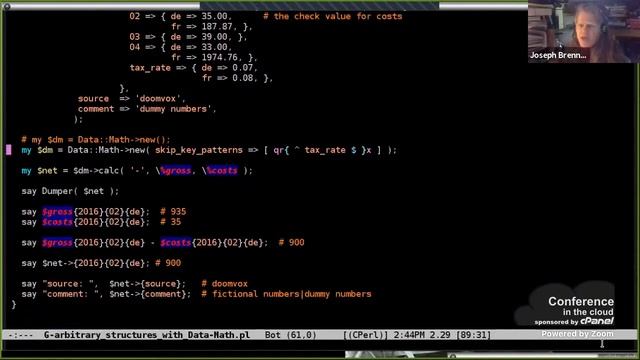Click the comment '# 35'

coord(171,222)
